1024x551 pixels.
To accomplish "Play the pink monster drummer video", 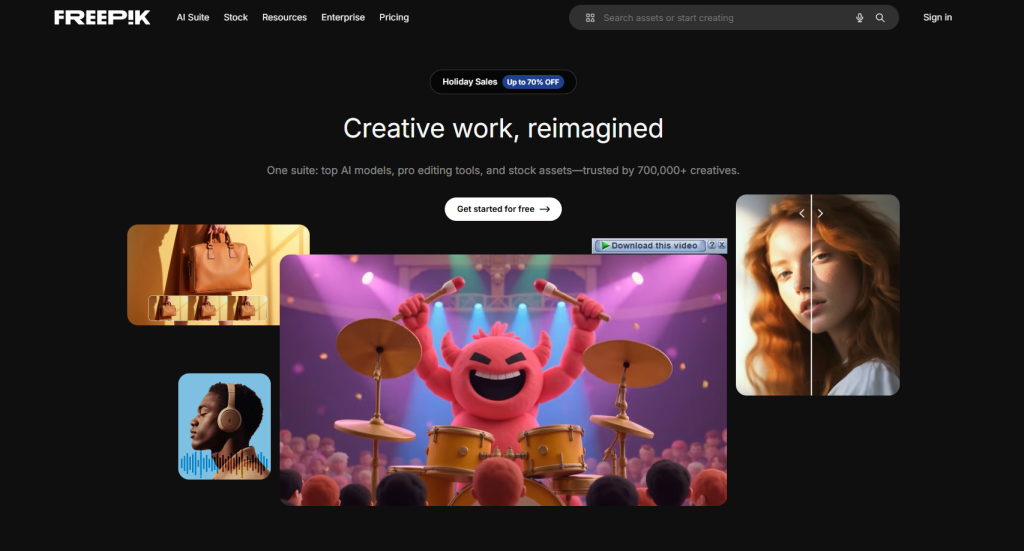I will tap(503, 380).
